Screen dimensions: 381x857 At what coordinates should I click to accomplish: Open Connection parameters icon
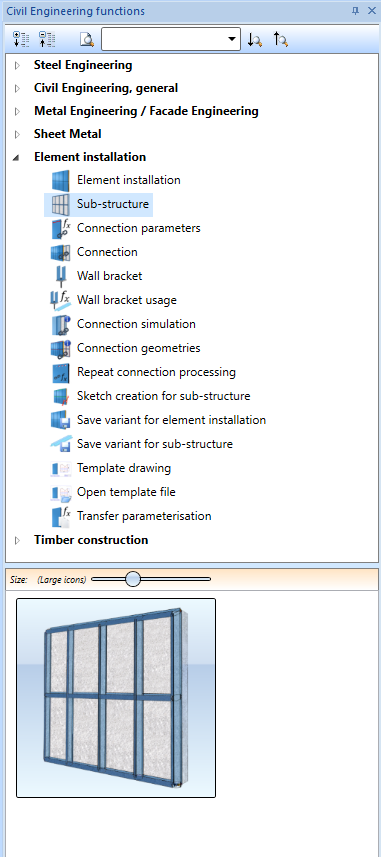(x=60, y=228)
